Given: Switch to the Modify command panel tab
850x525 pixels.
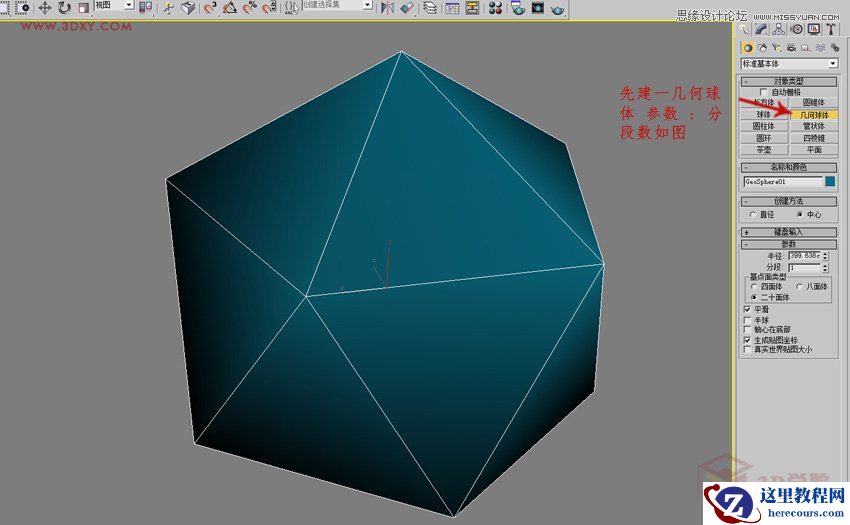Looking at the screenshot, I should click(762, 29).
